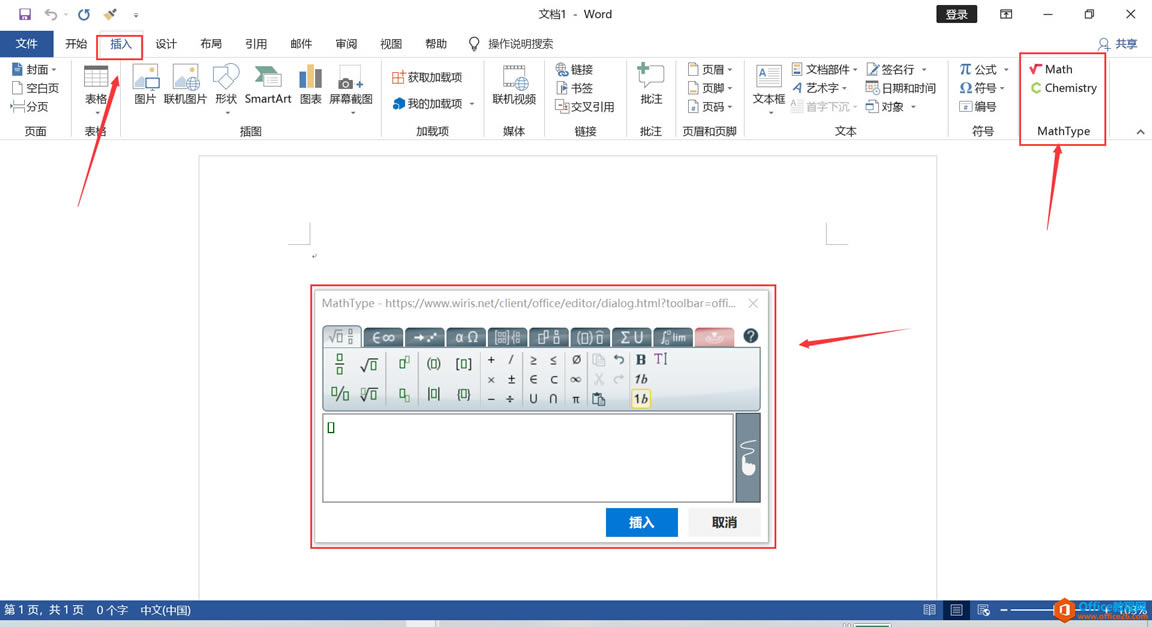
Task: Switch to the 布局 ribbon tab
Action: (211, 44)
